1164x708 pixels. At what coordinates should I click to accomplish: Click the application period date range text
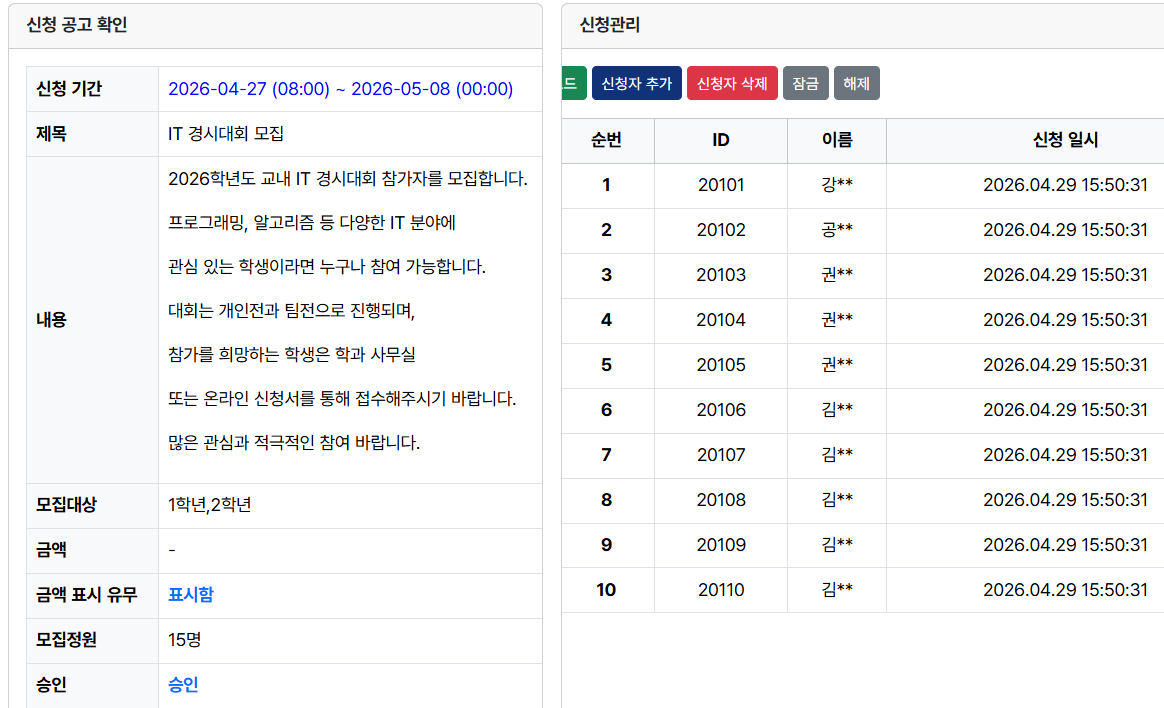click(x=341, y=89)
